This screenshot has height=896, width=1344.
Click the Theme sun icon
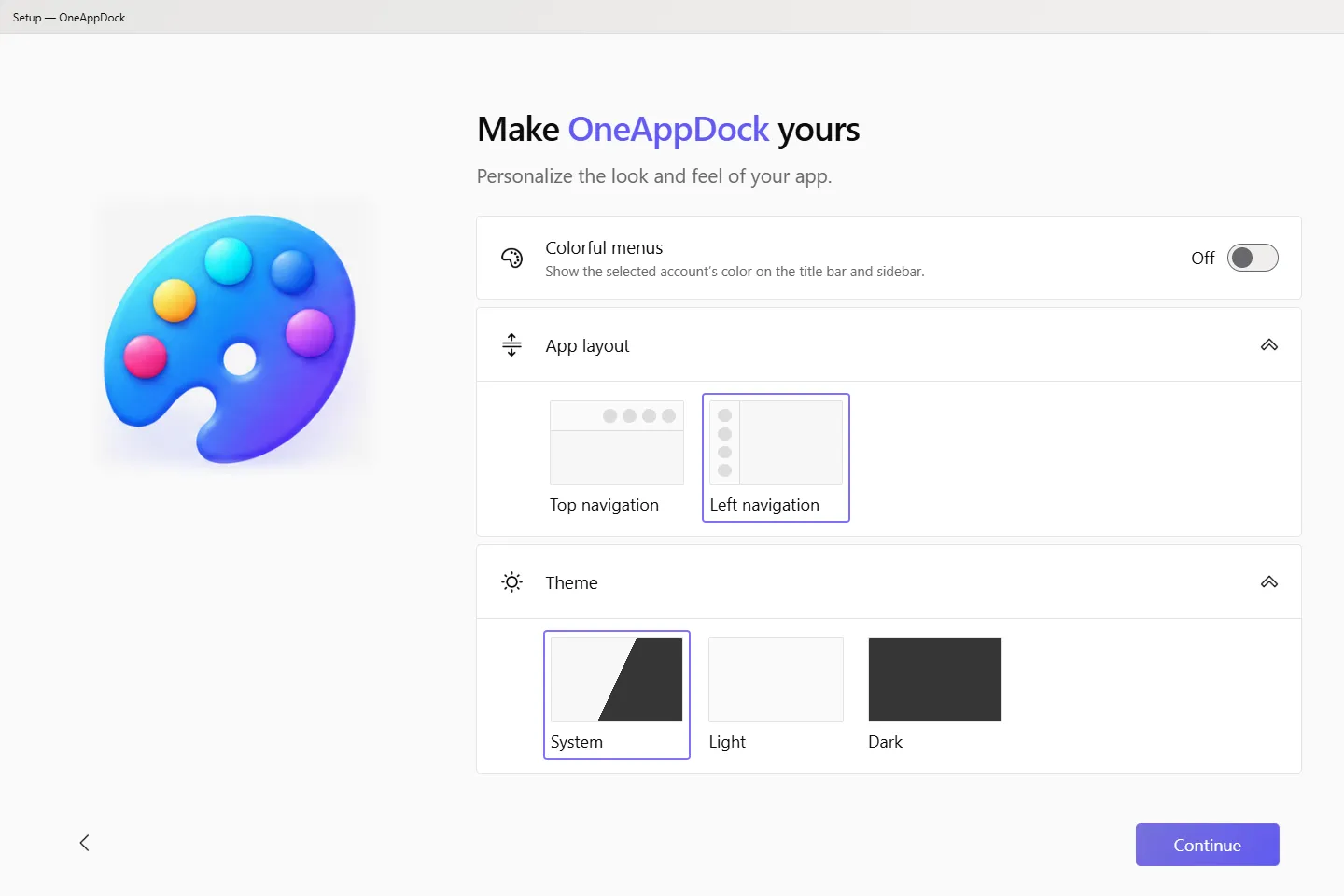pyautogui.click(x=511, y=582)
